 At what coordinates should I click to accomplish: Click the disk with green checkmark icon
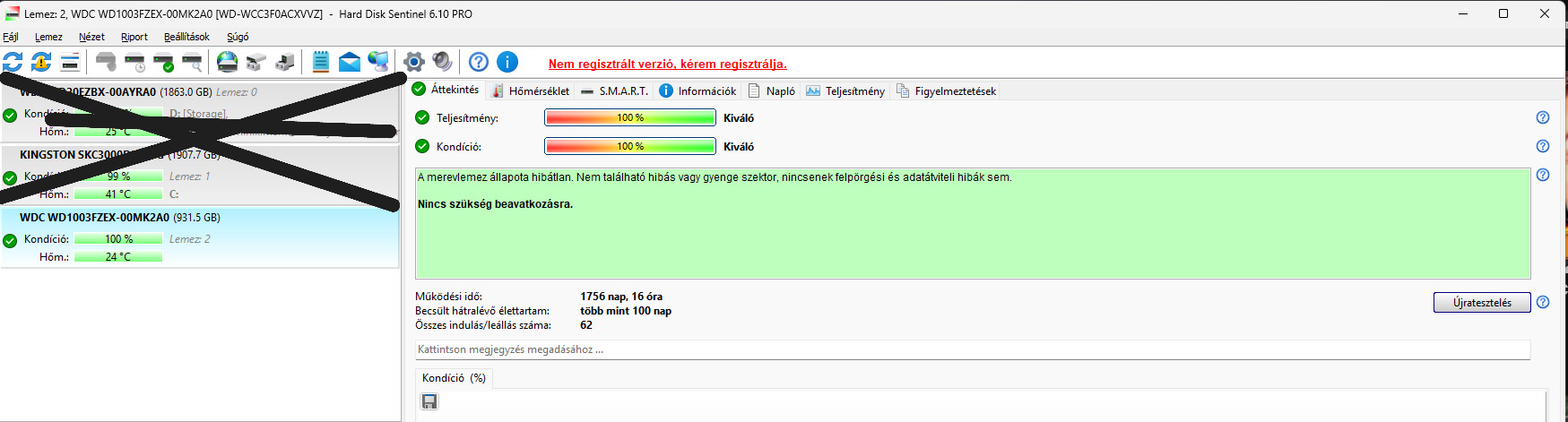pyautogui.click(x=163, y=62)
